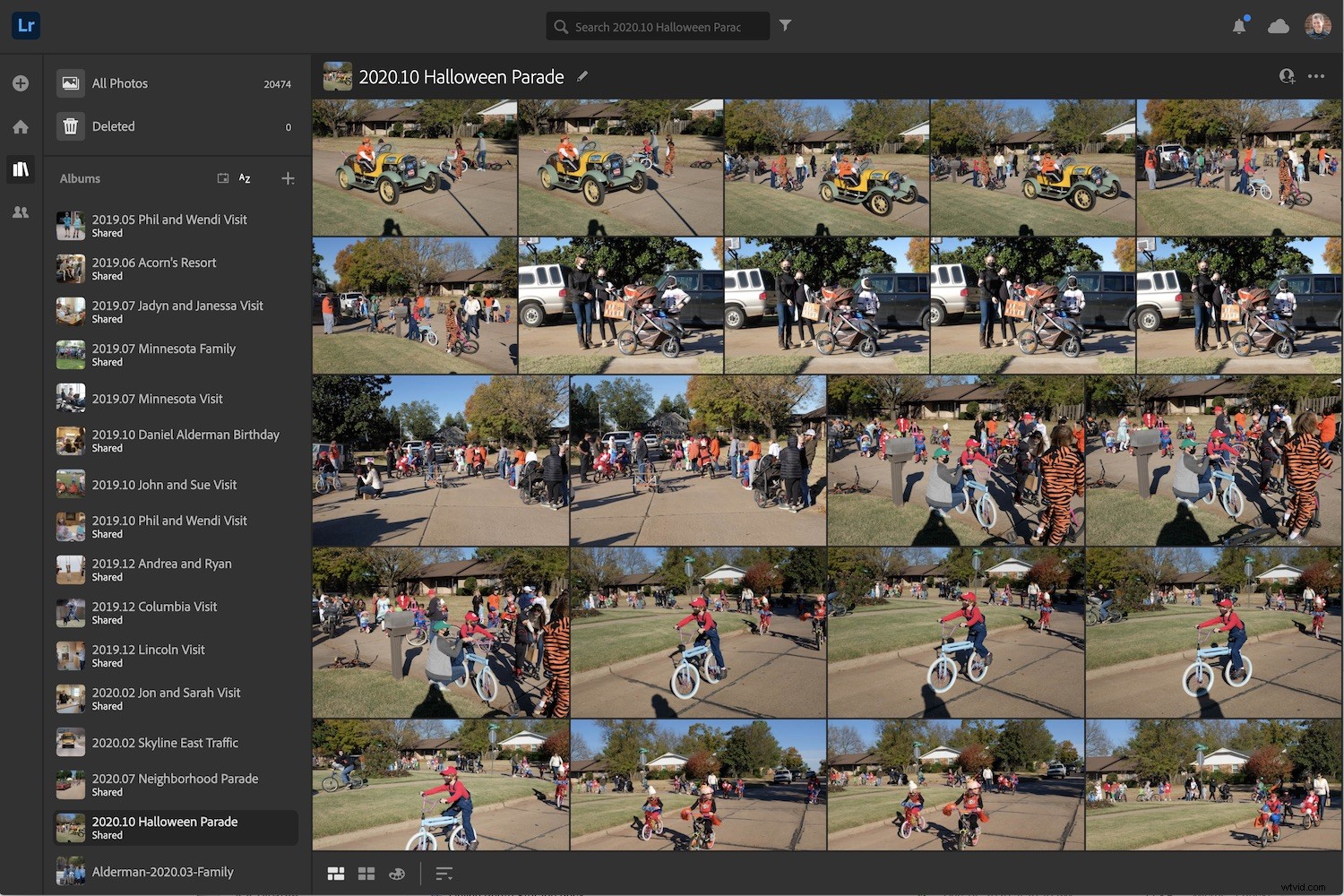Screen dimensions: 1344x896
Task: Click the edit palette icon below the grid
Action: [x=397, y=874]
